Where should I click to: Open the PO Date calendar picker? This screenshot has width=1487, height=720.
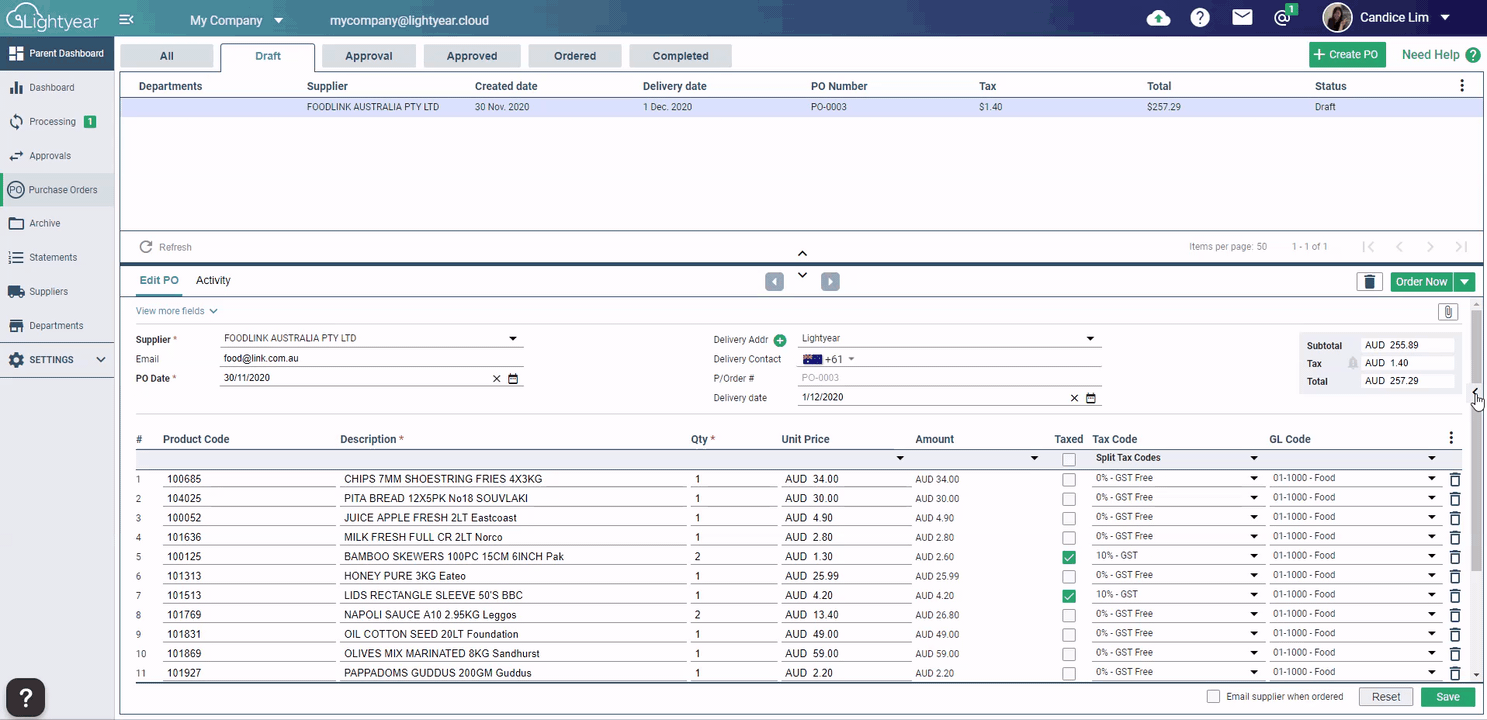[x=513, y=379]
